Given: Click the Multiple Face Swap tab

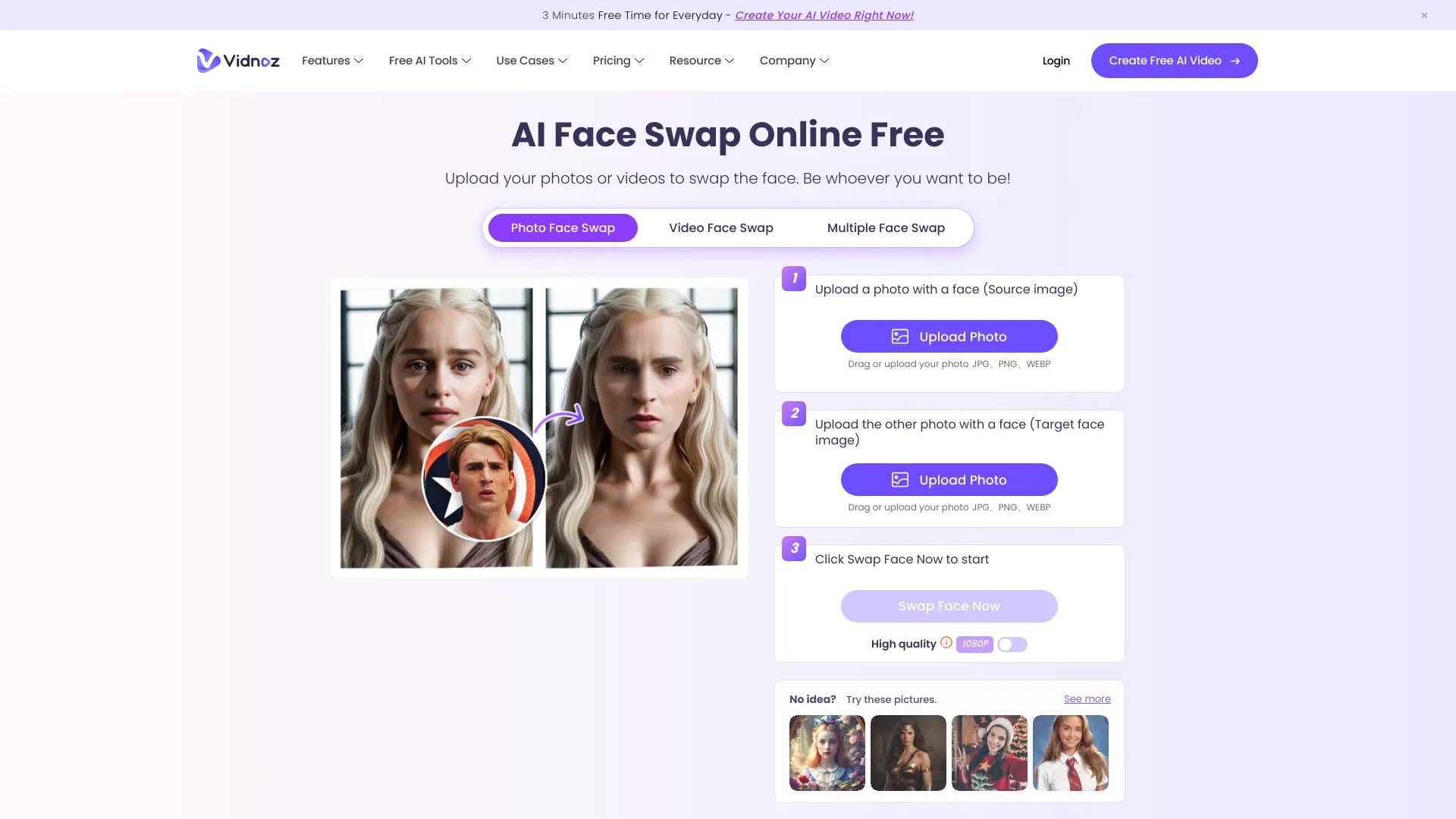Looking at the screenshot, I should tap(885, 228).
